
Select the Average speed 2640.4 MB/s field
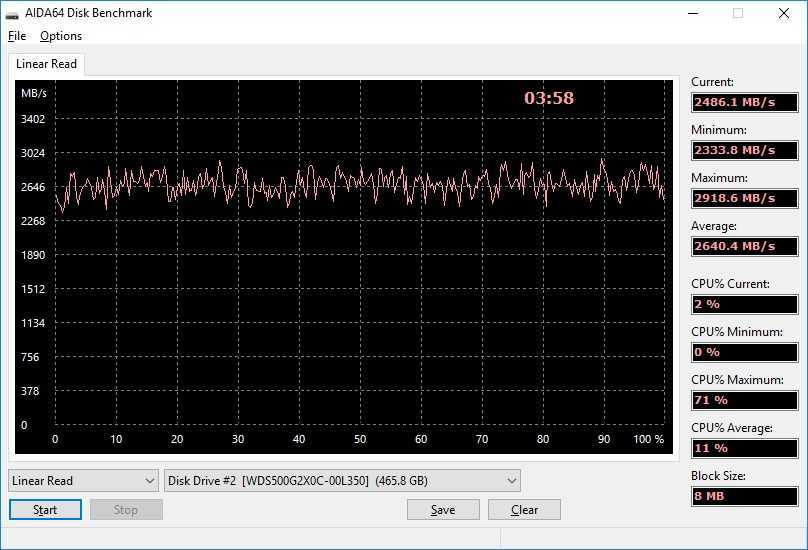point(744,246)
